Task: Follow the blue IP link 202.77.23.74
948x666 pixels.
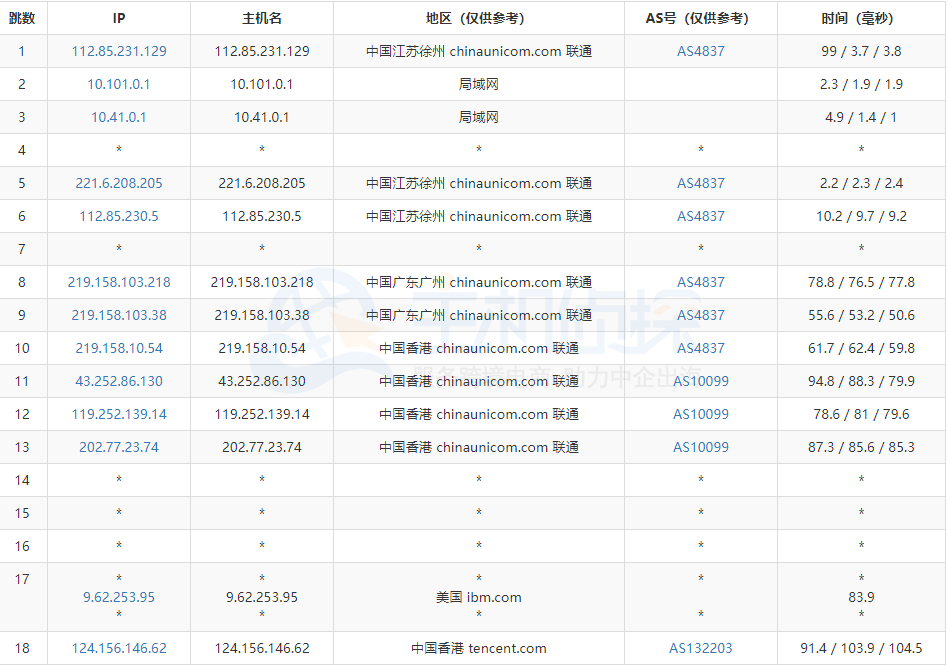Action: pyautogui.click(x=119, y=447)
